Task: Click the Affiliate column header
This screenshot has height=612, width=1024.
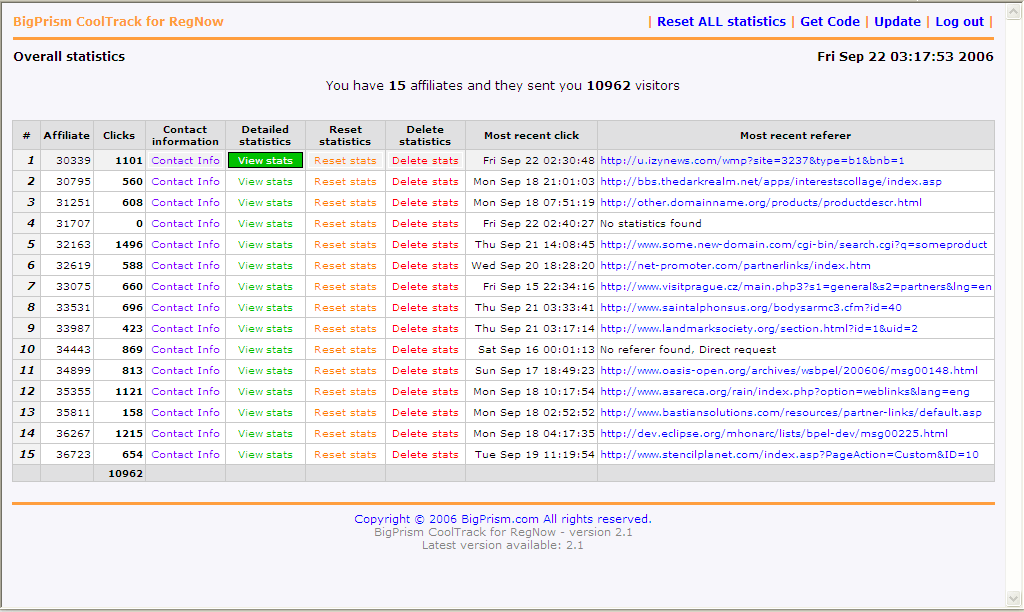Action: pyautogui.click(x=67, y=135)
